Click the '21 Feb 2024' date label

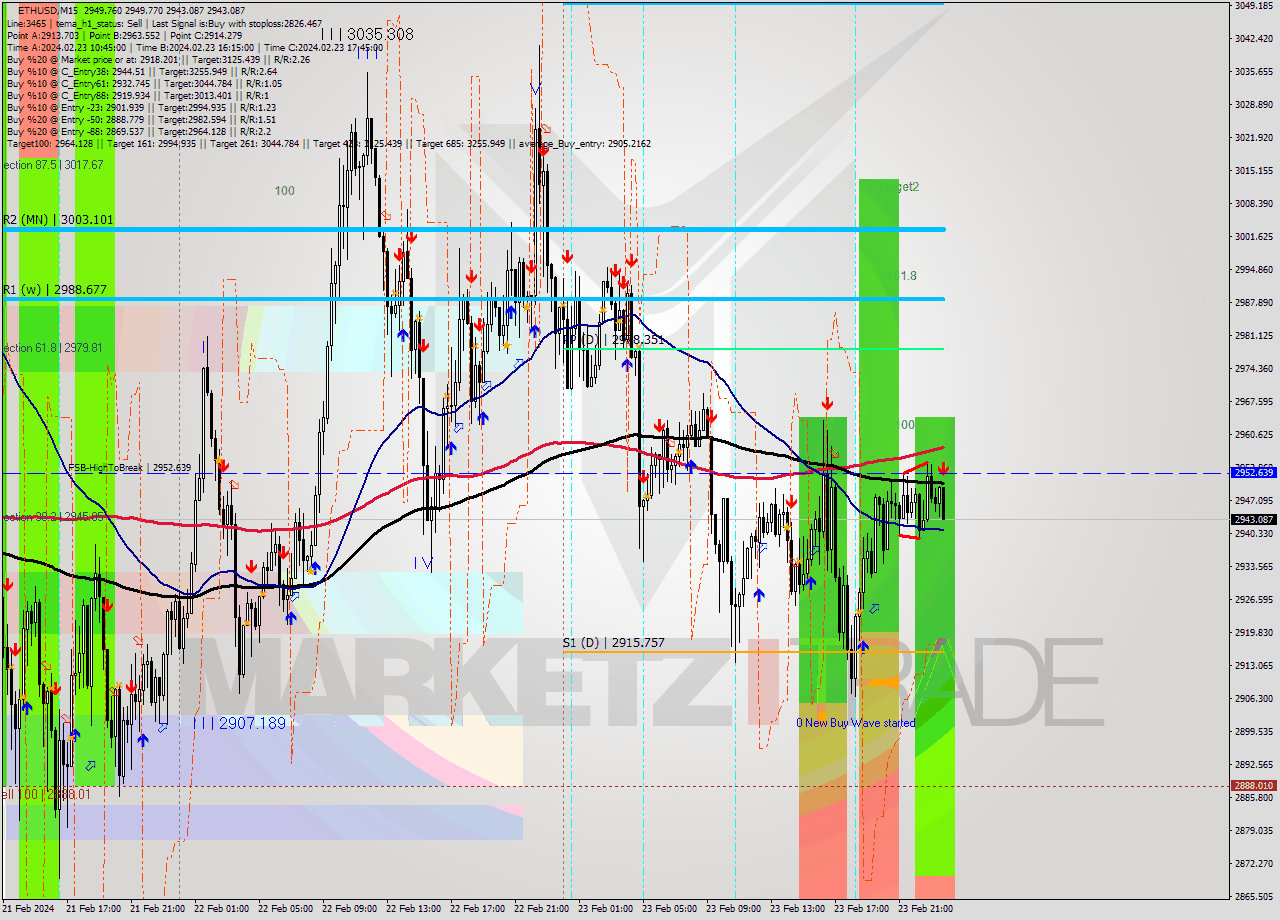[x=29, y=909]
